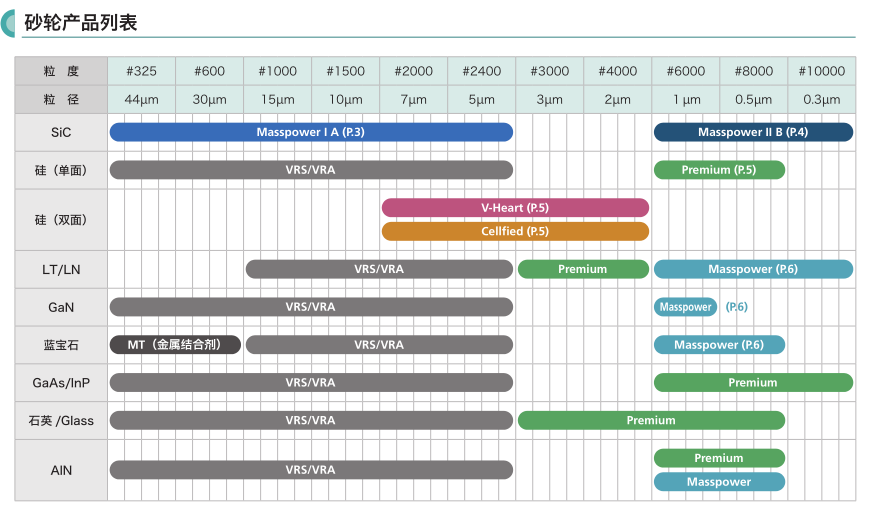Select Masspower (P.6) in the LT/LN row

[753, 269]
